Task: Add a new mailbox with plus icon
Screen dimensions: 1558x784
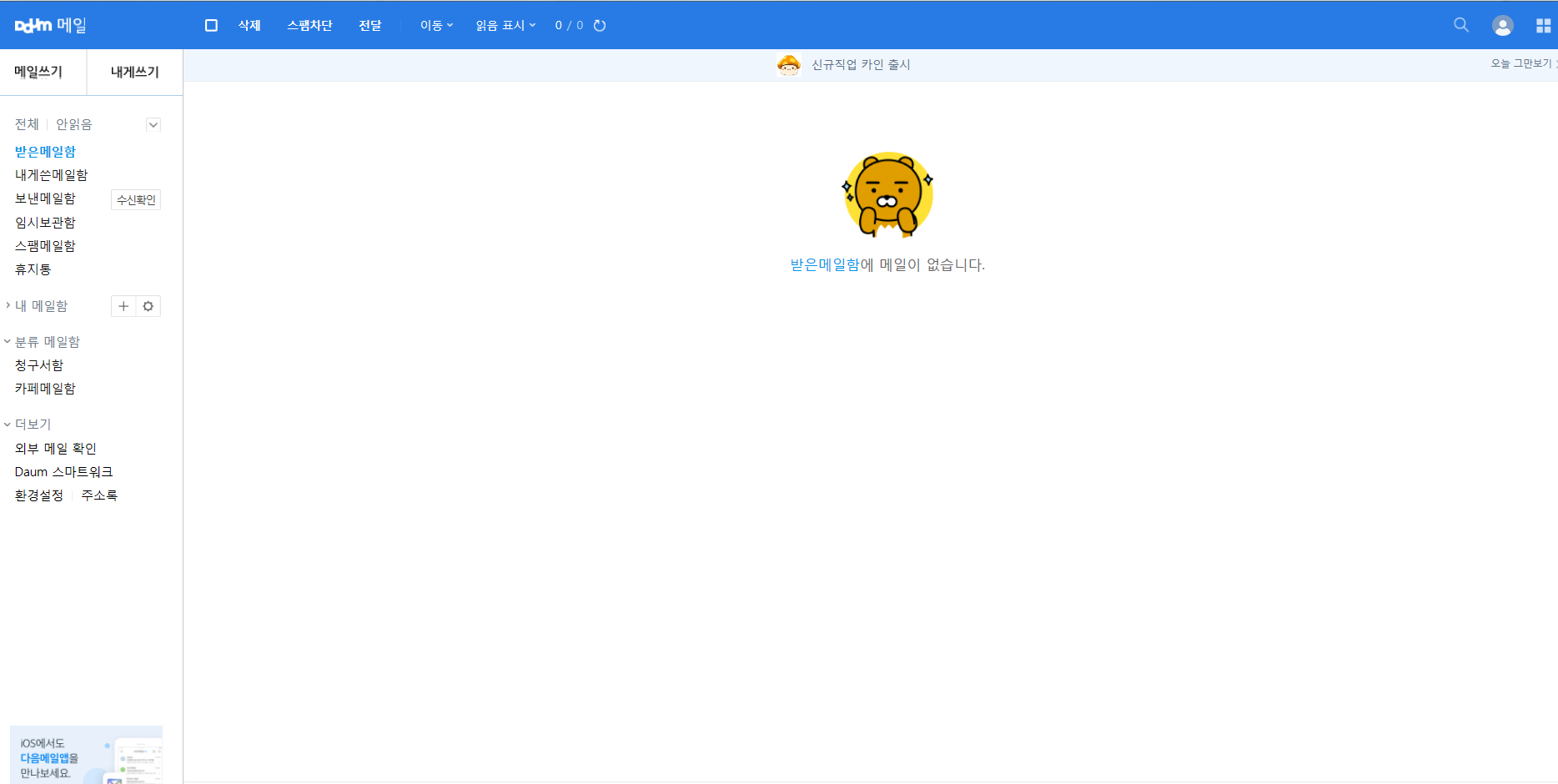Action: point(123,306)
